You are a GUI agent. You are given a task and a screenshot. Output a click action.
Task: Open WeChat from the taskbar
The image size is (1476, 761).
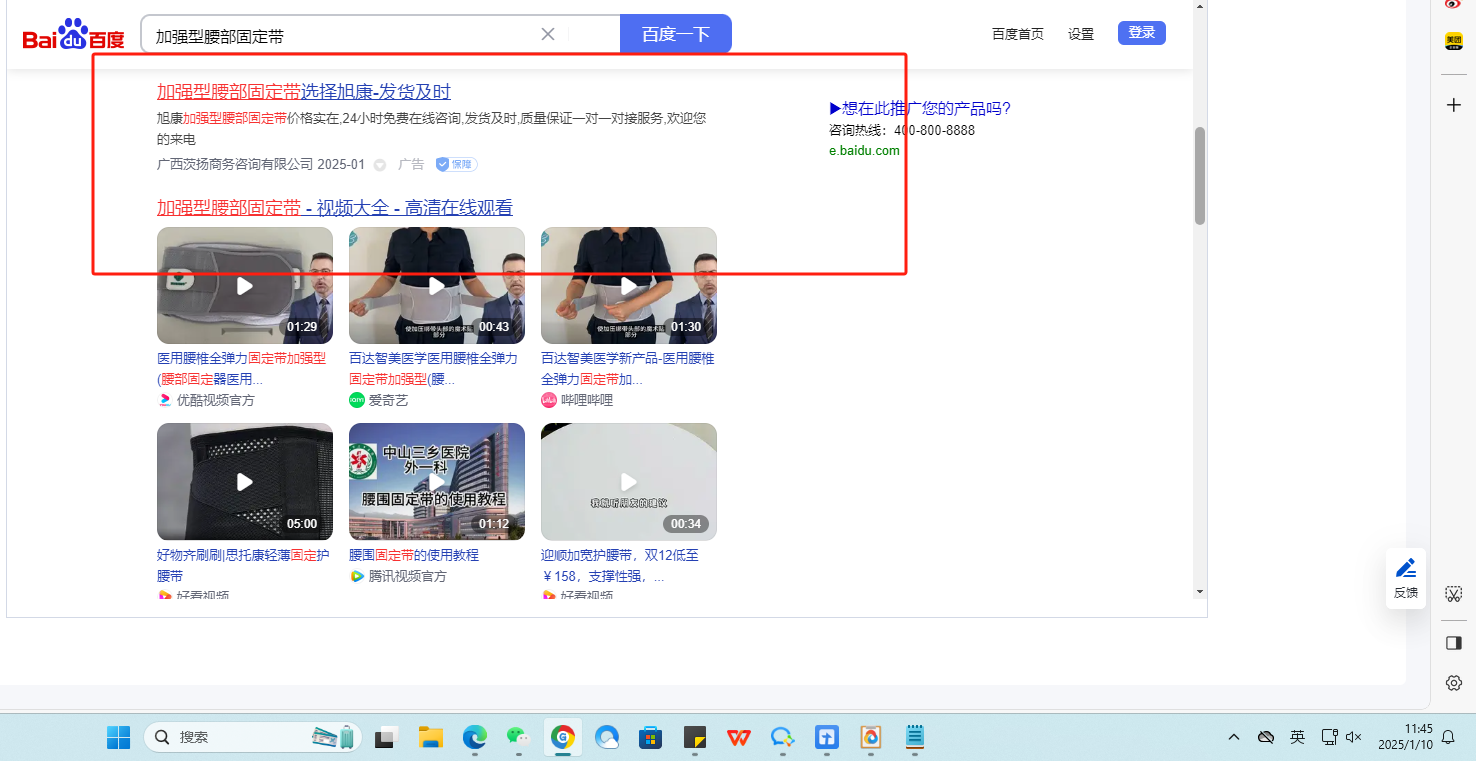coord(517,738)
